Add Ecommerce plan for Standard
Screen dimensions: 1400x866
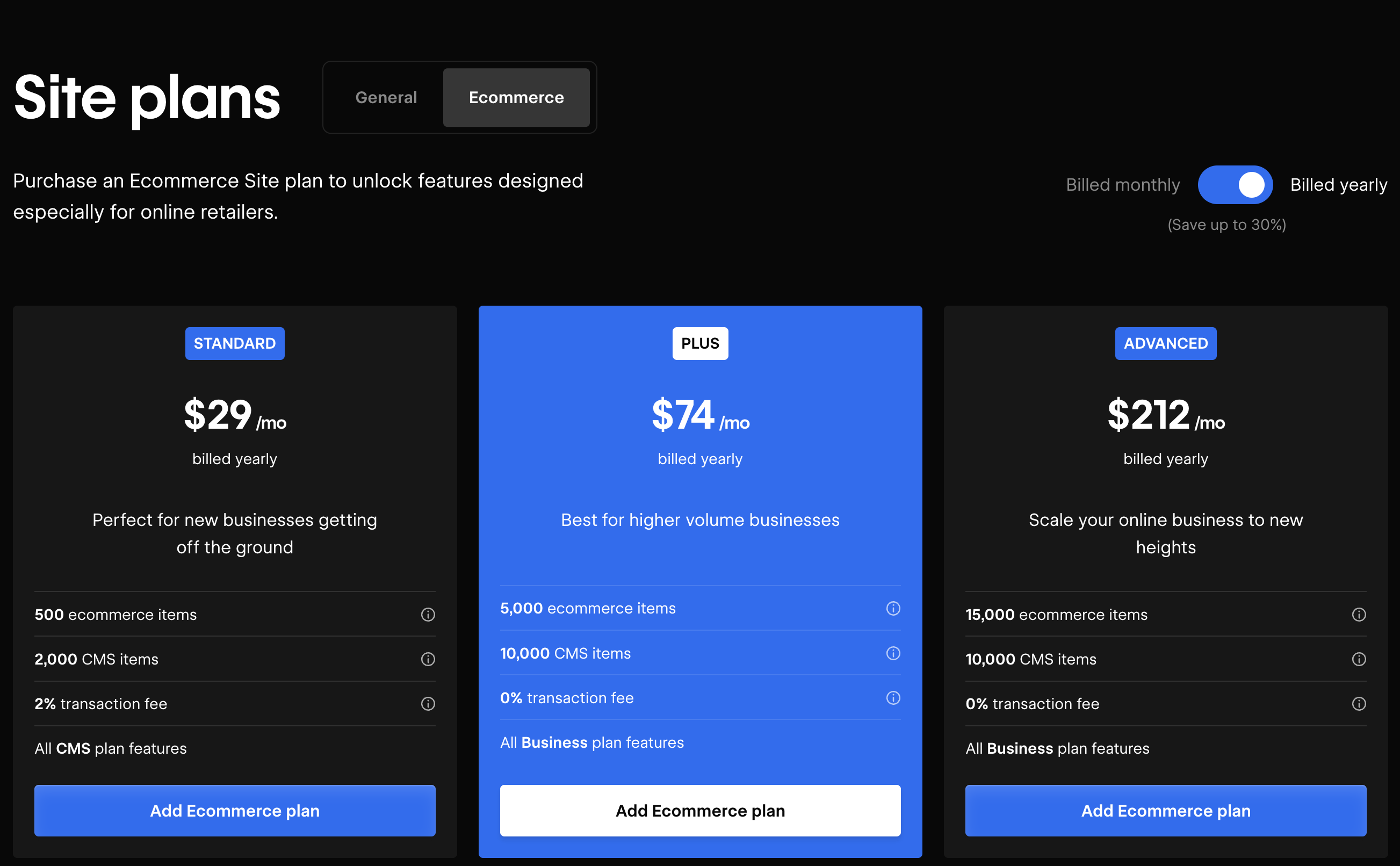point(235,811)
